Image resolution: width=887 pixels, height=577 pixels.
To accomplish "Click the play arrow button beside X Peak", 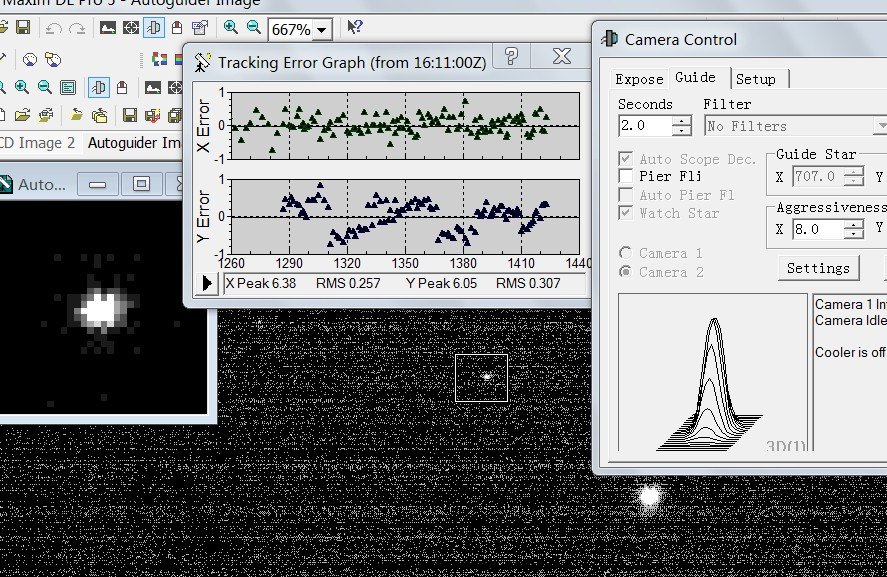I will click(207, 283).
